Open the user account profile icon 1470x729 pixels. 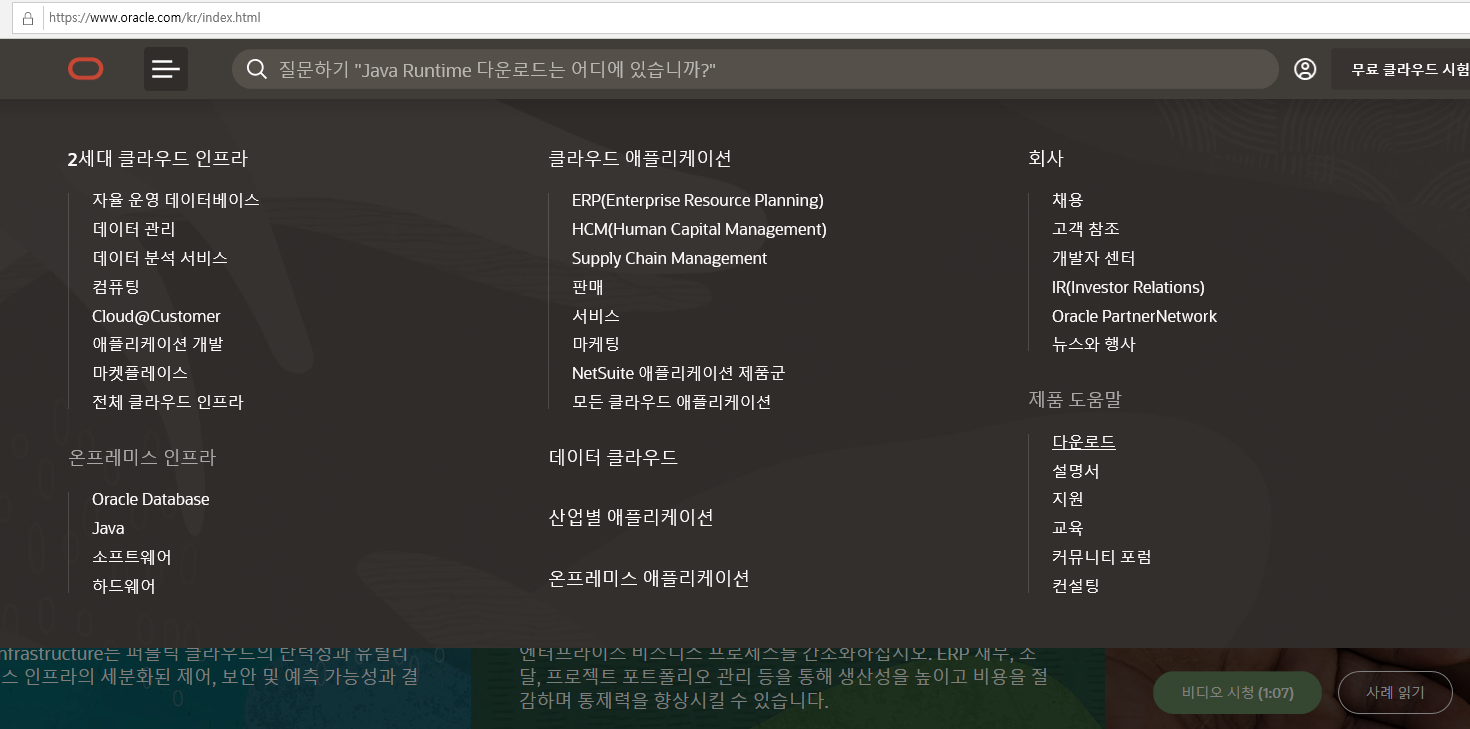[1305, 69]
